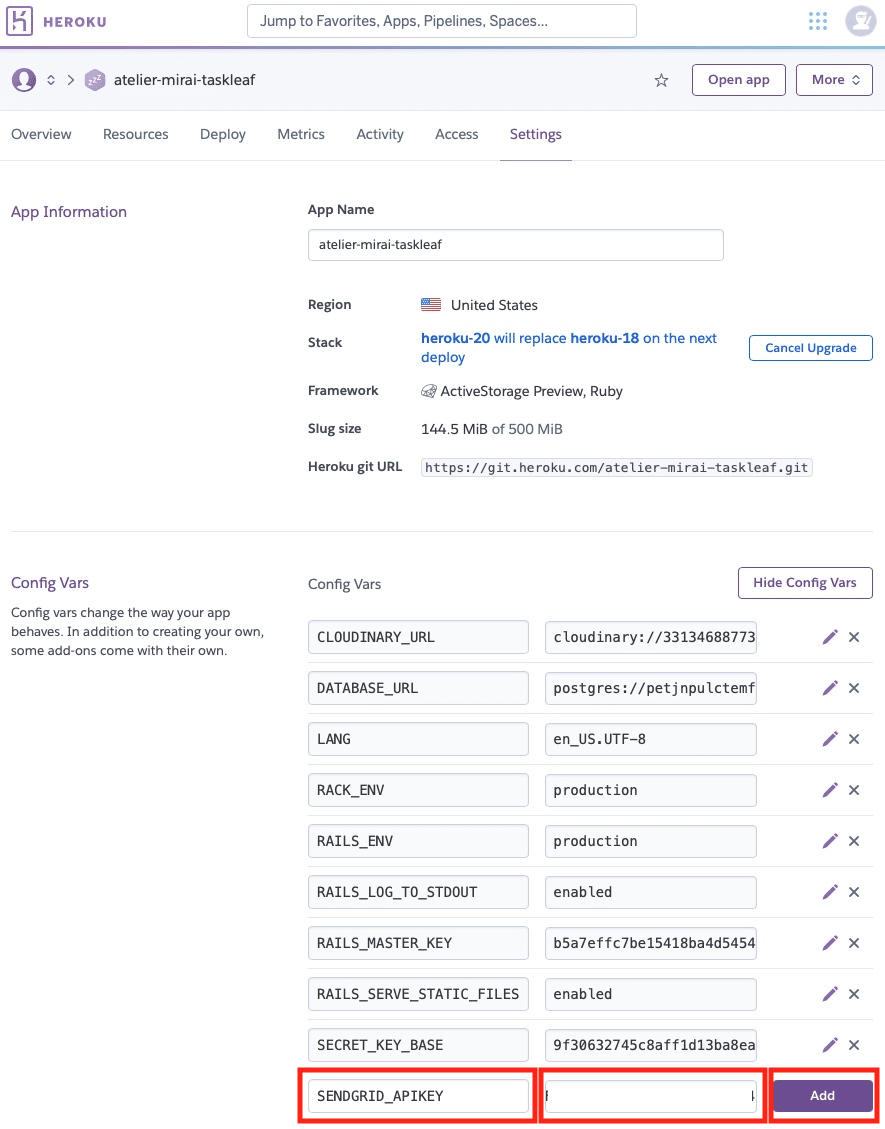Image resolution: width=885 pixels, height=1129 pixels.
Task: Edit the RACK_ENV config var
Action: point(830,790)
